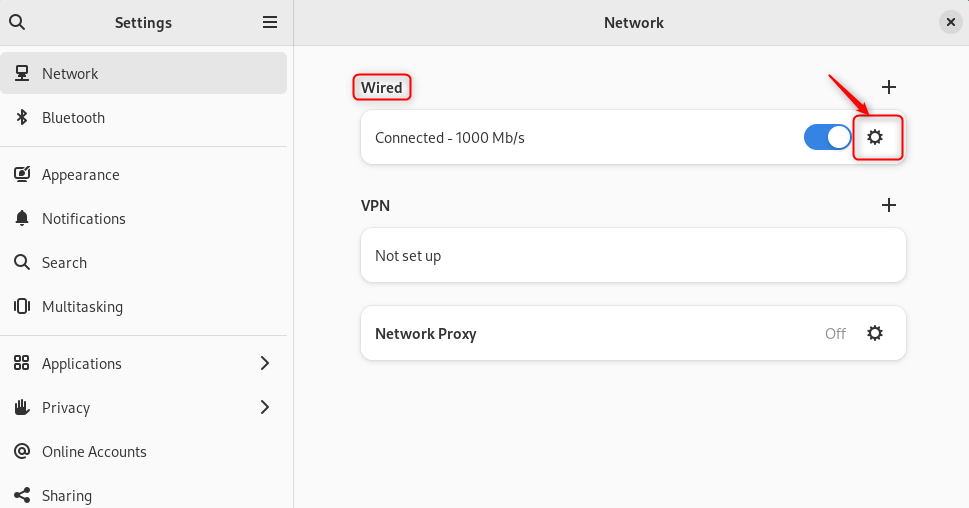Click the Bluetooth symbol icon
This screenshot has height=508, width=969.
(x=22, y=117)
